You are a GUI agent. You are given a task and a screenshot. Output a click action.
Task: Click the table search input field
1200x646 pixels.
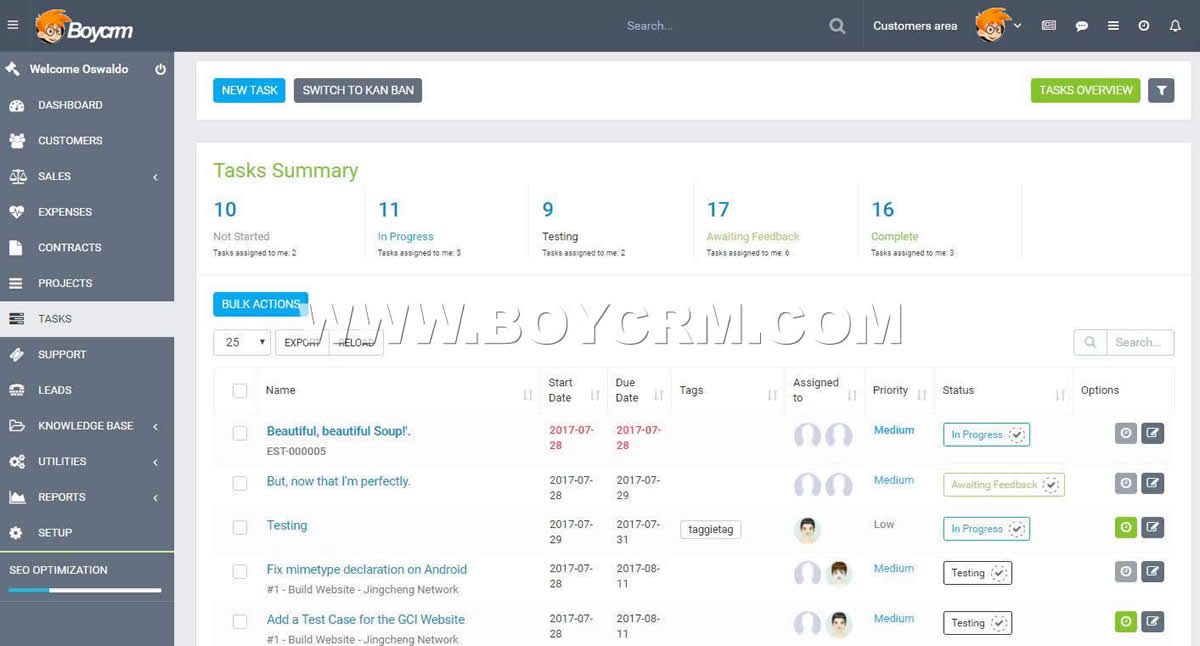1138,342
